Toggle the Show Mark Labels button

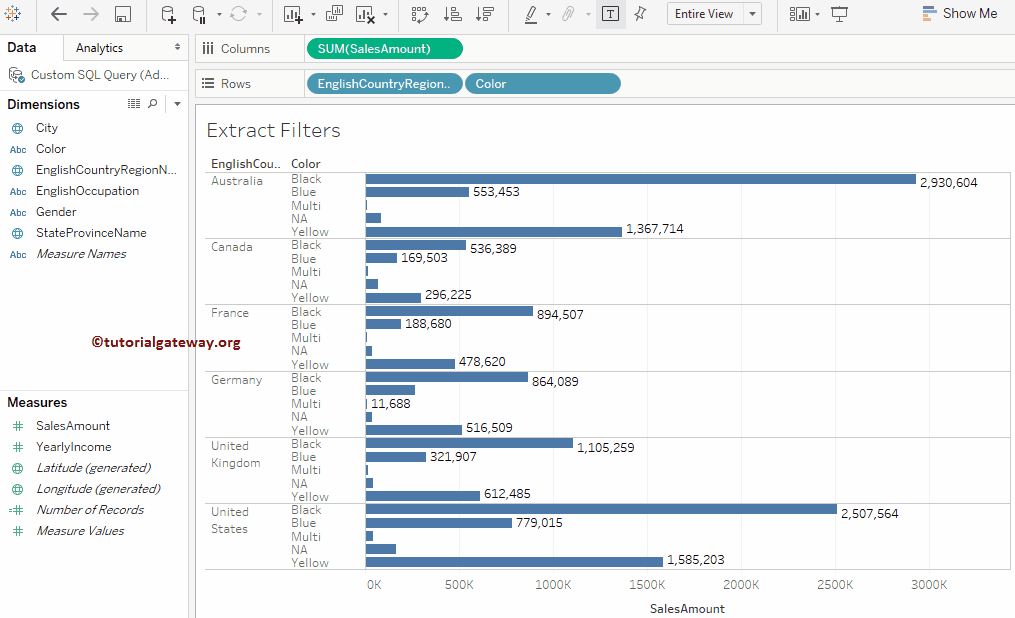[x=610, y=13]
